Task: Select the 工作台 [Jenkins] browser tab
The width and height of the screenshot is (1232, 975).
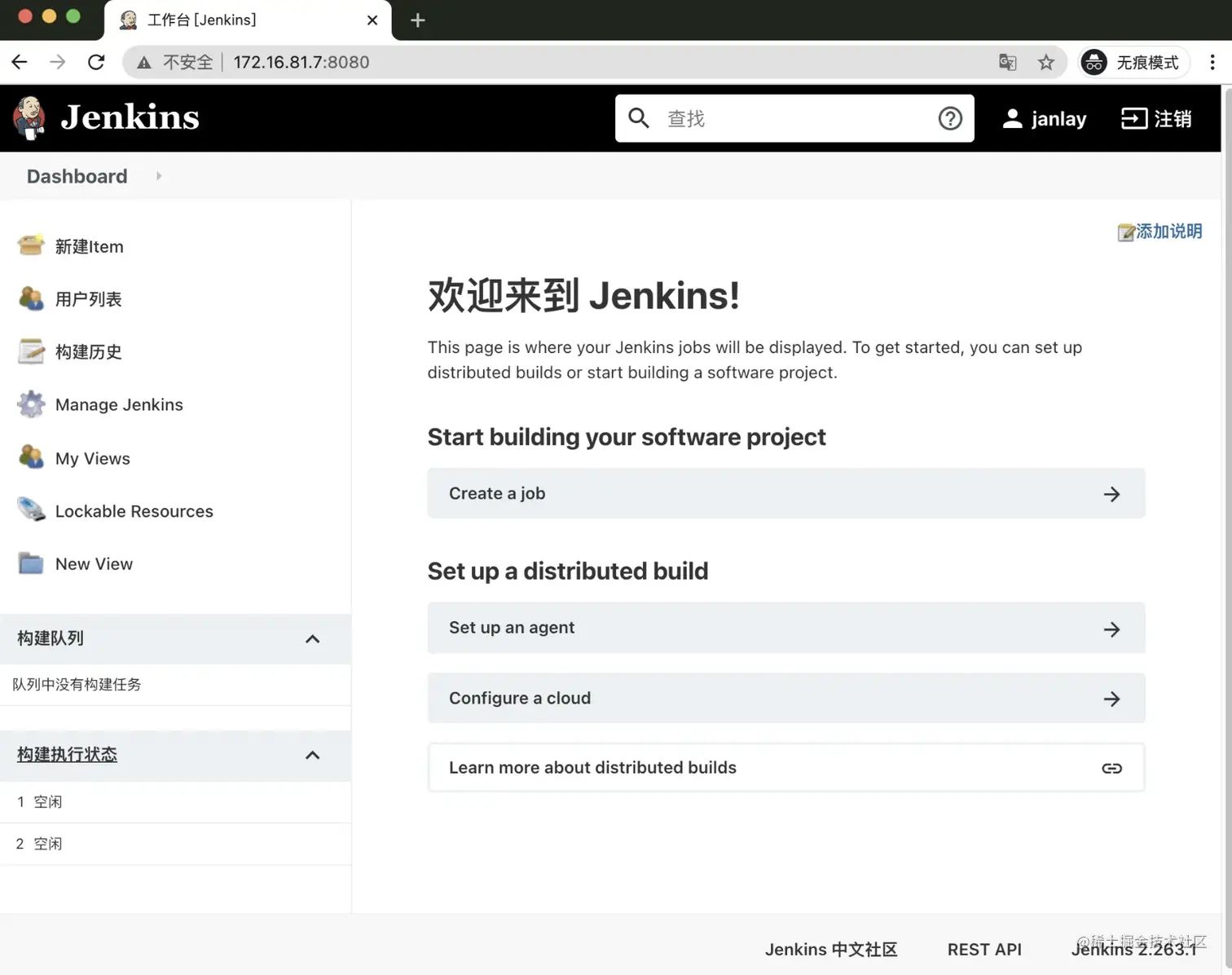Action: pyautogui.click(x=202, y=20)
